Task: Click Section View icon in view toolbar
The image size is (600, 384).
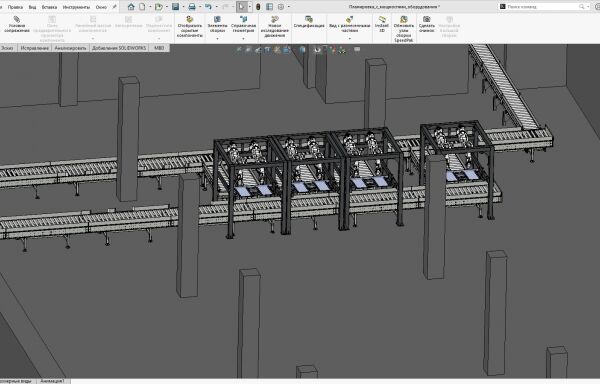Action: [267, 50]
